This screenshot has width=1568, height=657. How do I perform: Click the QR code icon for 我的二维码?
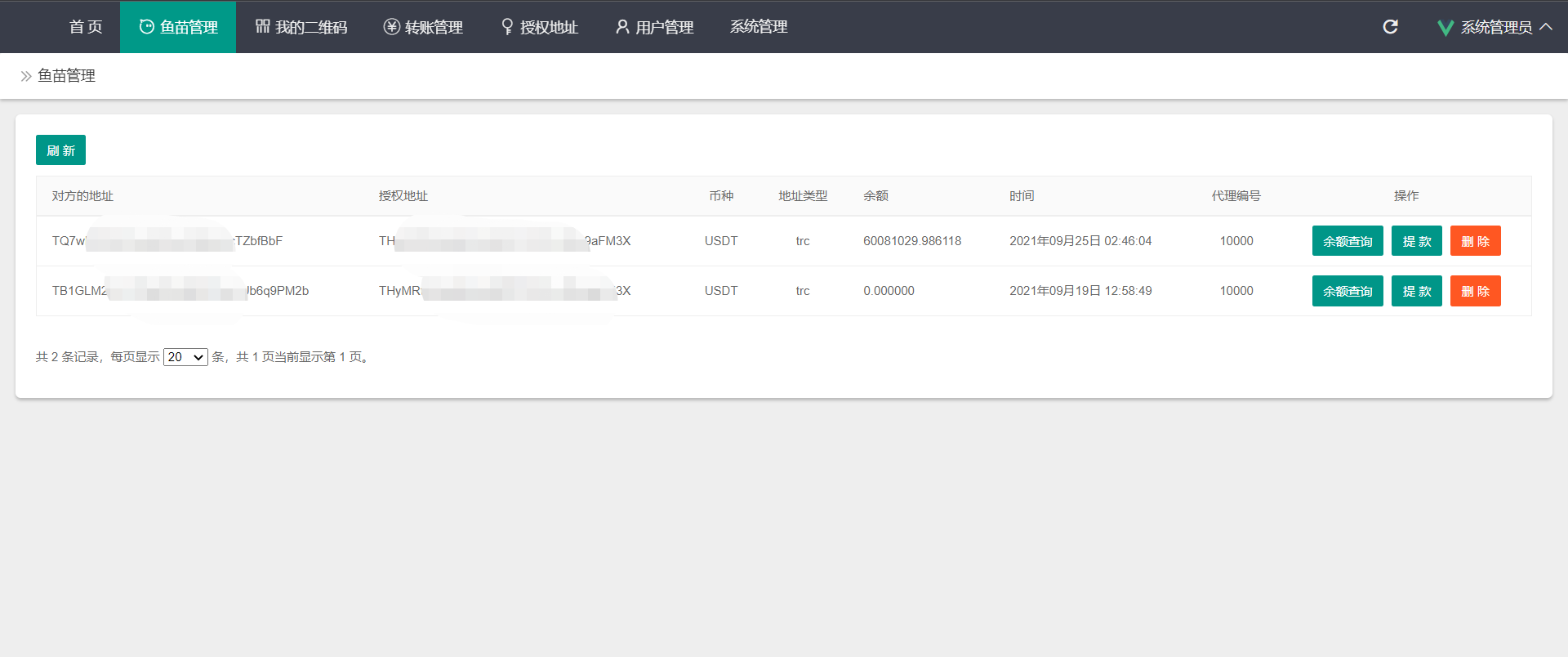pos(262,27)
